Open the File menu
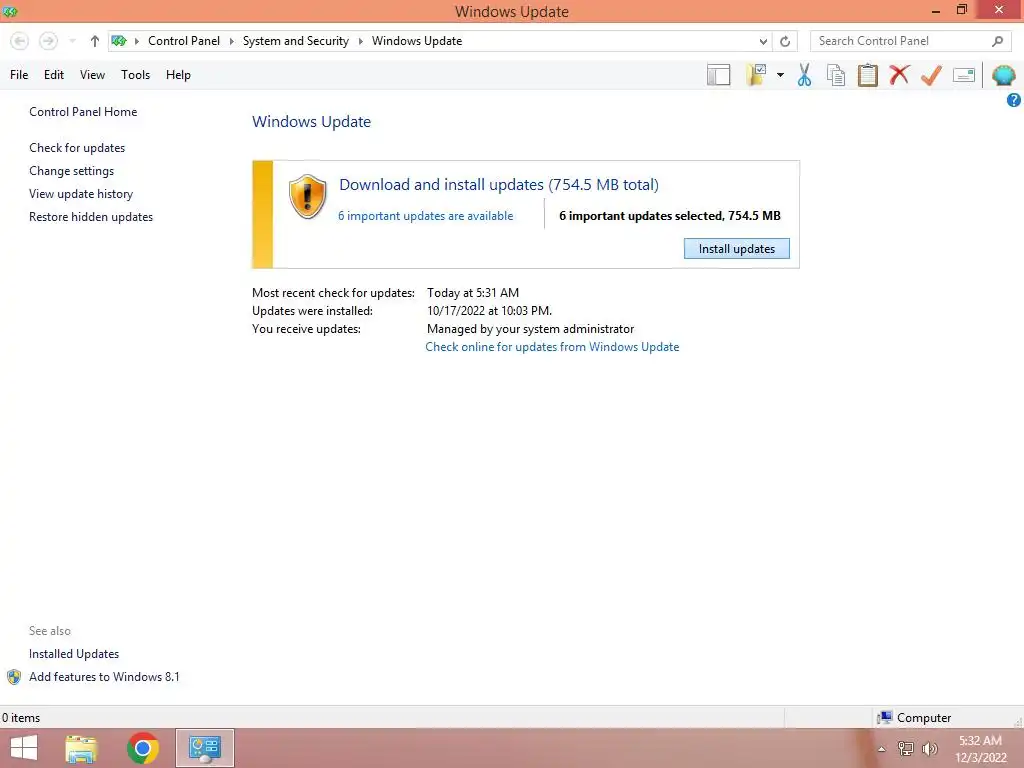 19,75
